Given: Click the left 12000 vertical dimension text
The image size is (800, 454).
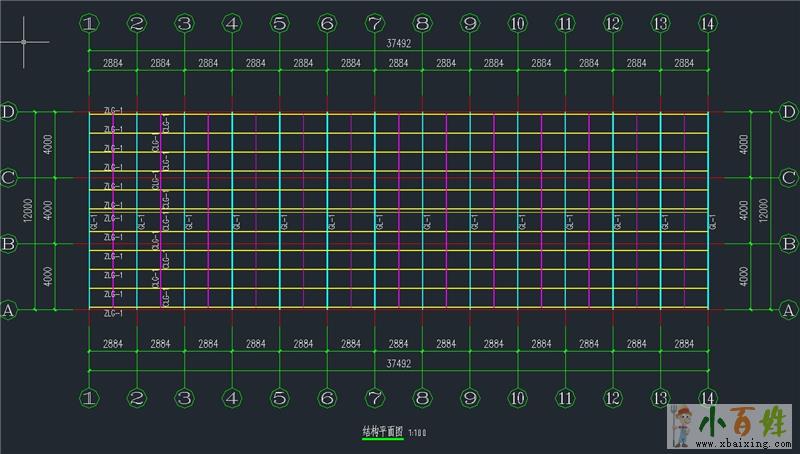Looking at the screenshot, I should tap(28, 211).
